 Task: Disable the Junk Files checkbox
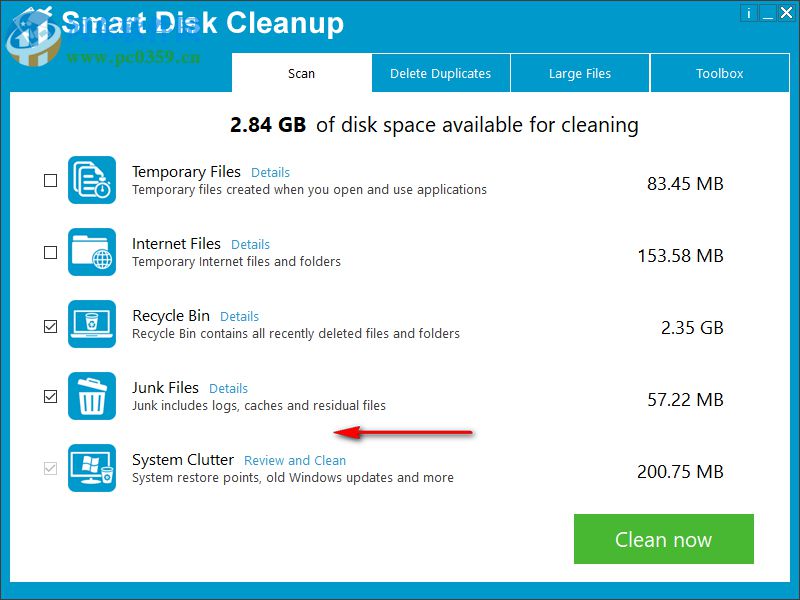click(50, 396)
